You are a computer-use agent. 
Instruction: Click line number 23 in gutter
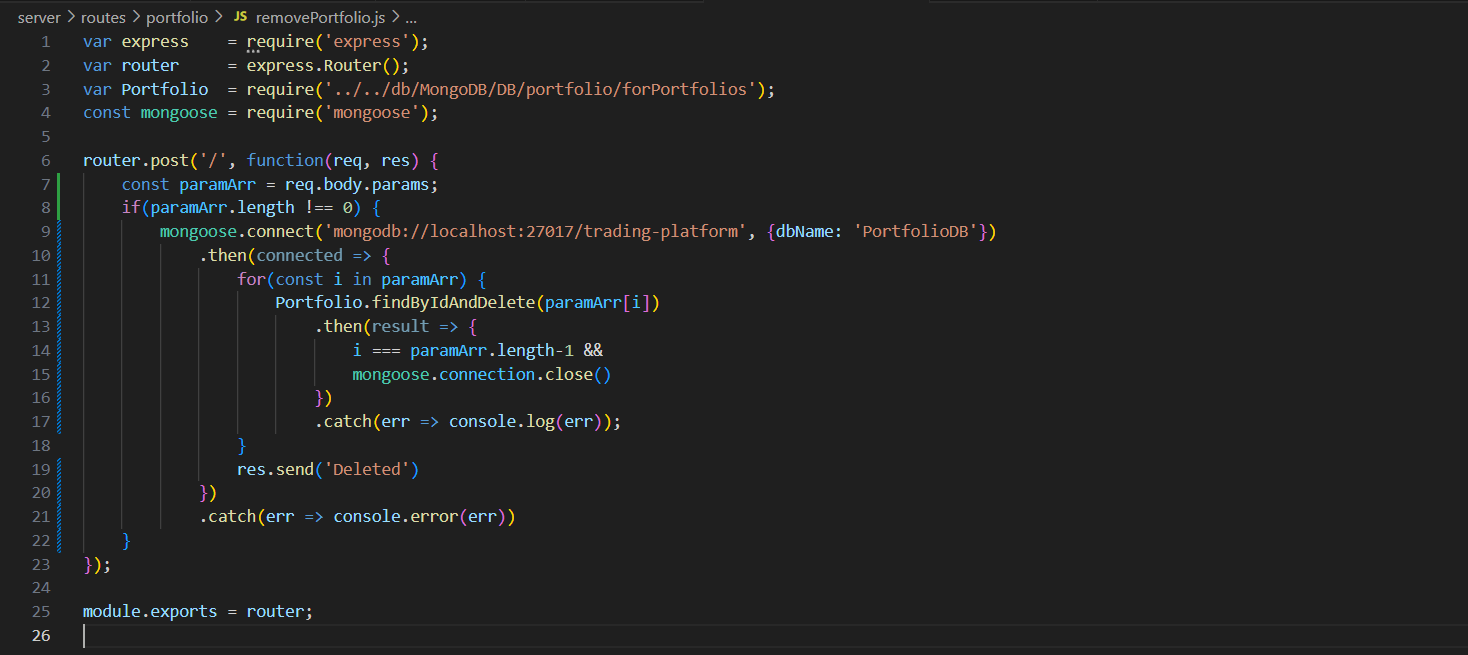(41, 564)
